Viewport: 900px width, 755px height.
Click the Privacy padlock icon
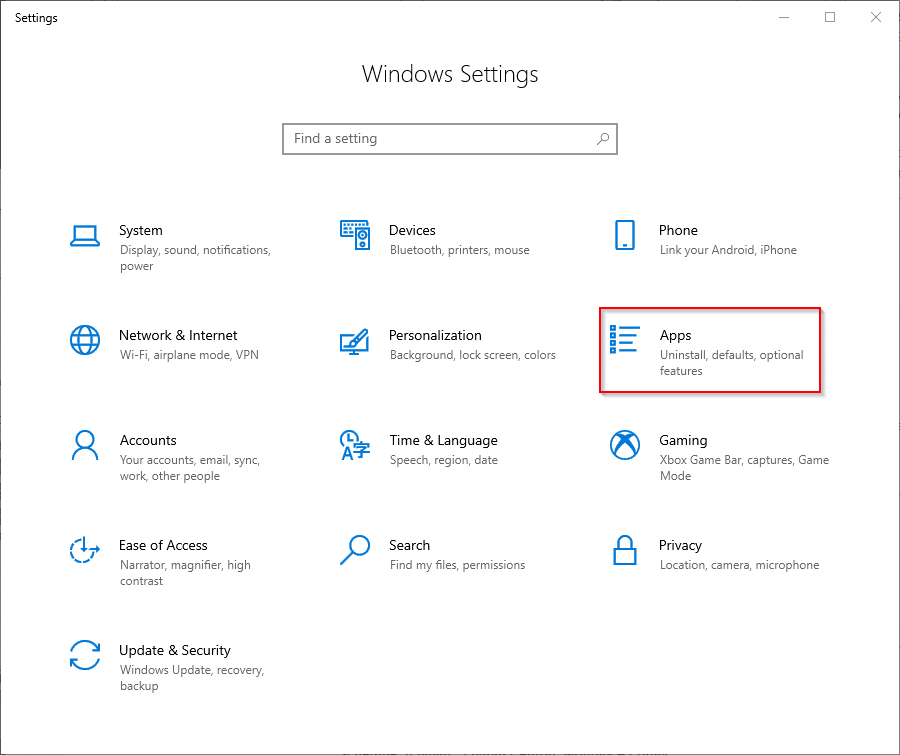pos(624,550)
